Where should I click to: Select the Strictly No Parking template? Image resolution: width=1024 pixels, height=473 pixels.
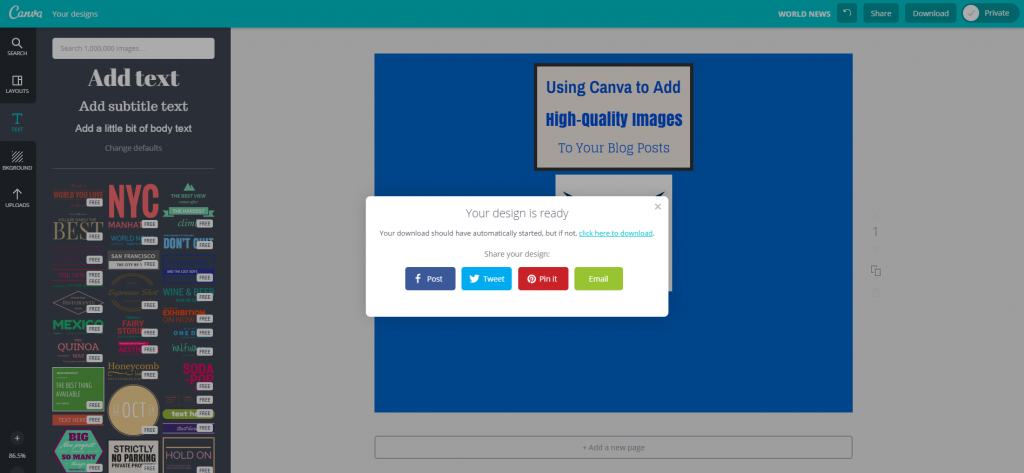pyautogui.click(x=133, y=457)
